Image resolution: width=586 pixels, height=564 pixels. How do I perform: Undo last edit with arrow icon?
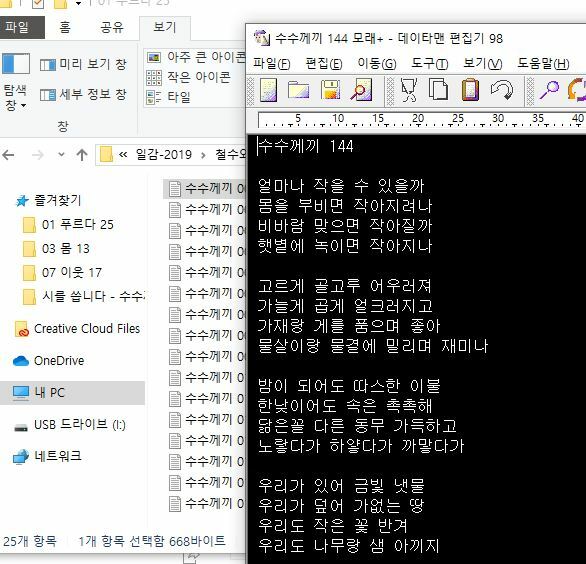(x=502, y=90)
